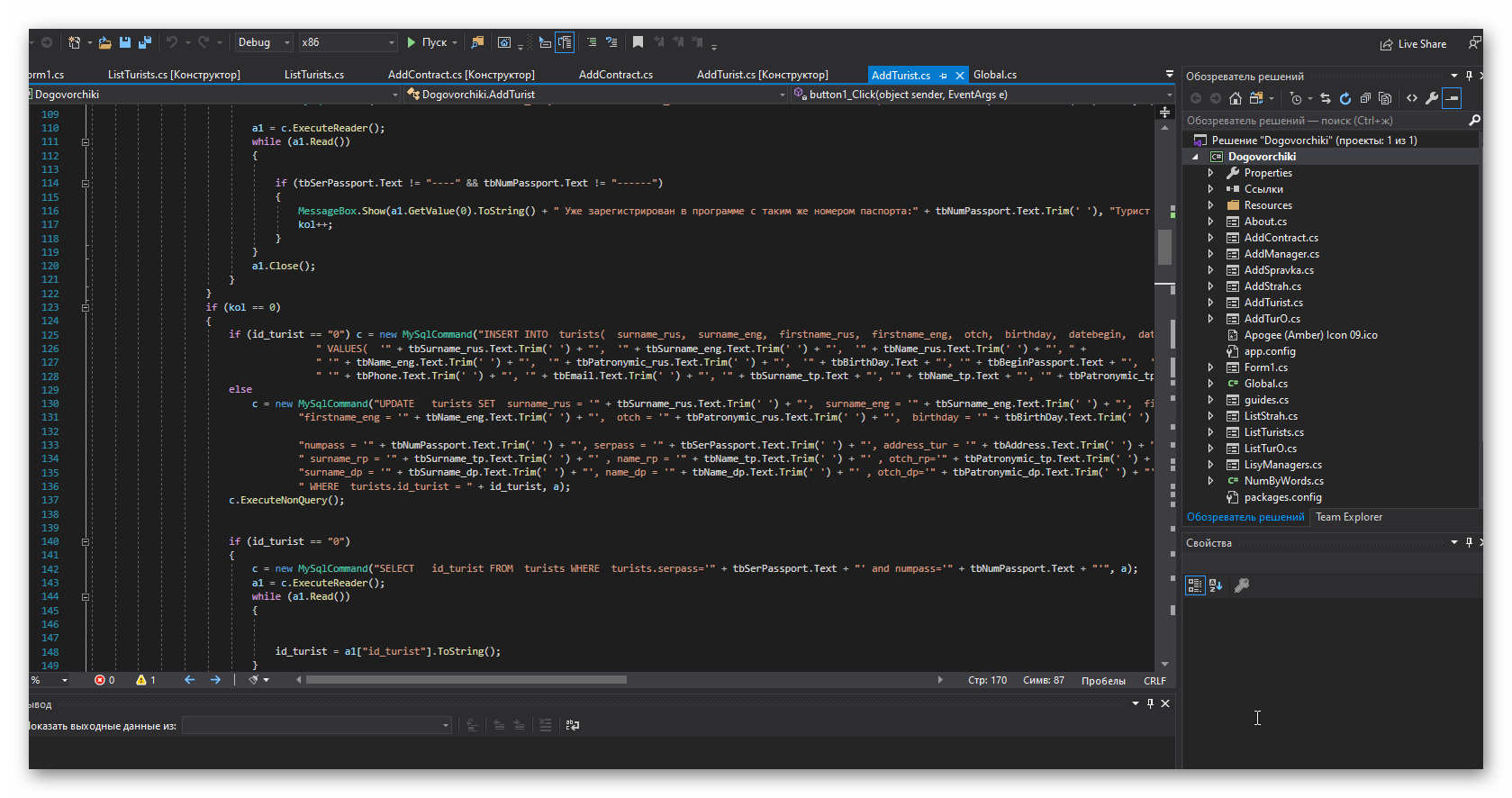Screen dimensions: 1512x798
Task: Select AddManager.cs in Solution Explorer
Action: 1281,254
